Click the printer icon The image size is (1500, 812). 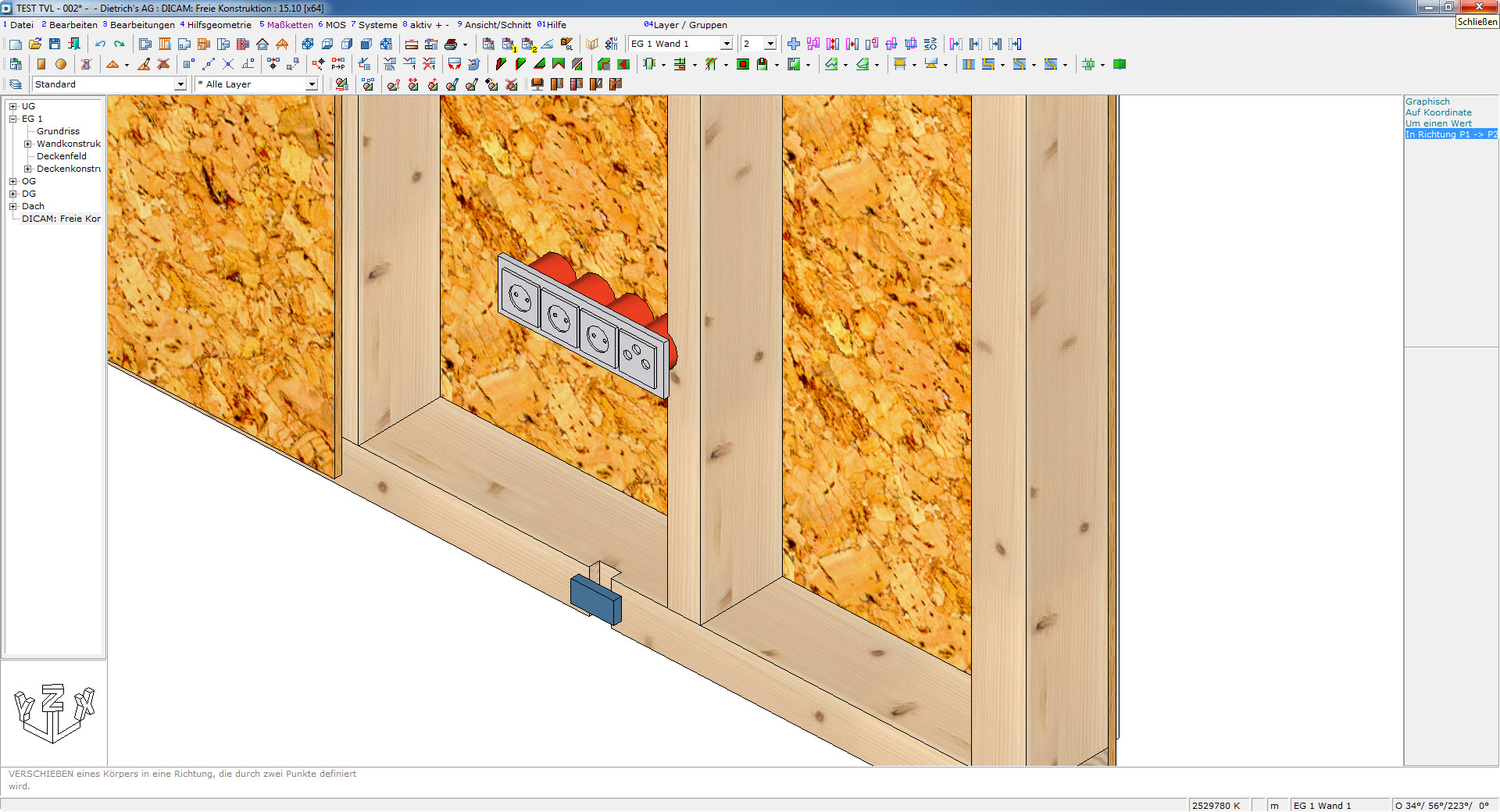coord(451,44)
